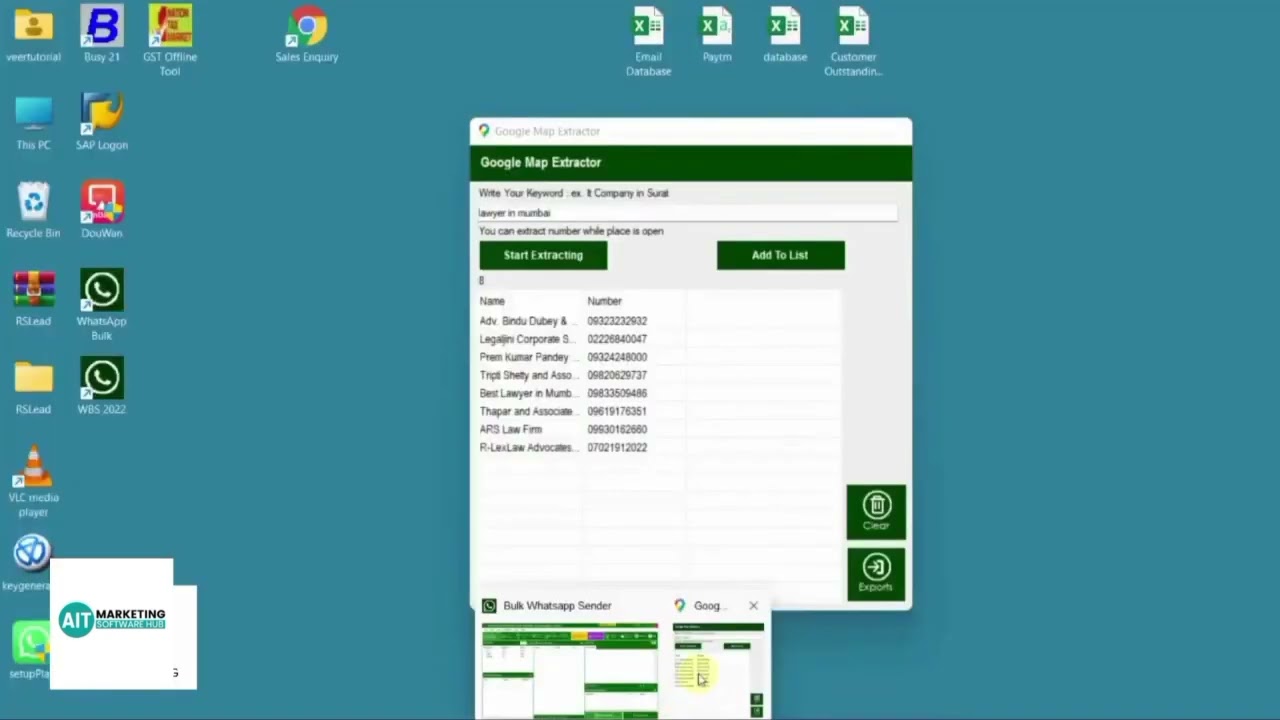Select Tripti Shetty and Asso row
1280x720 pixels.
(x=660, y=375)
